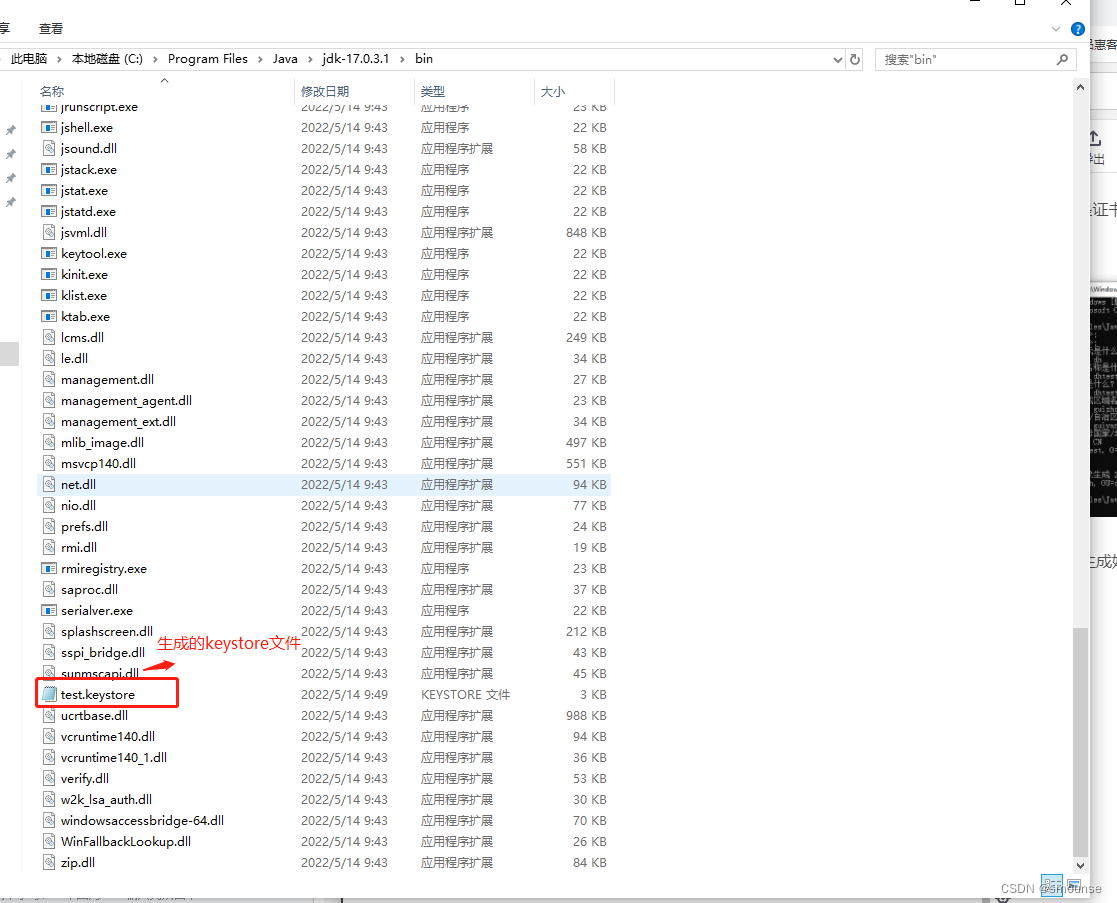Select the w2k_lsa_auth.dll file name
This screenshot has height=903, width=1117.
click(x=106, y=800)
